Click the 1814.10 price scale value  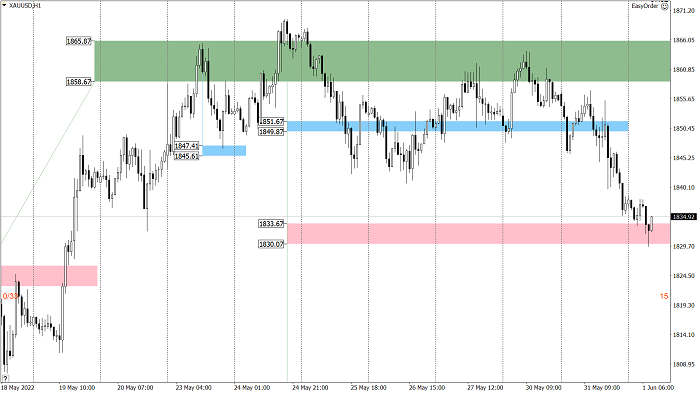(684, 335)
